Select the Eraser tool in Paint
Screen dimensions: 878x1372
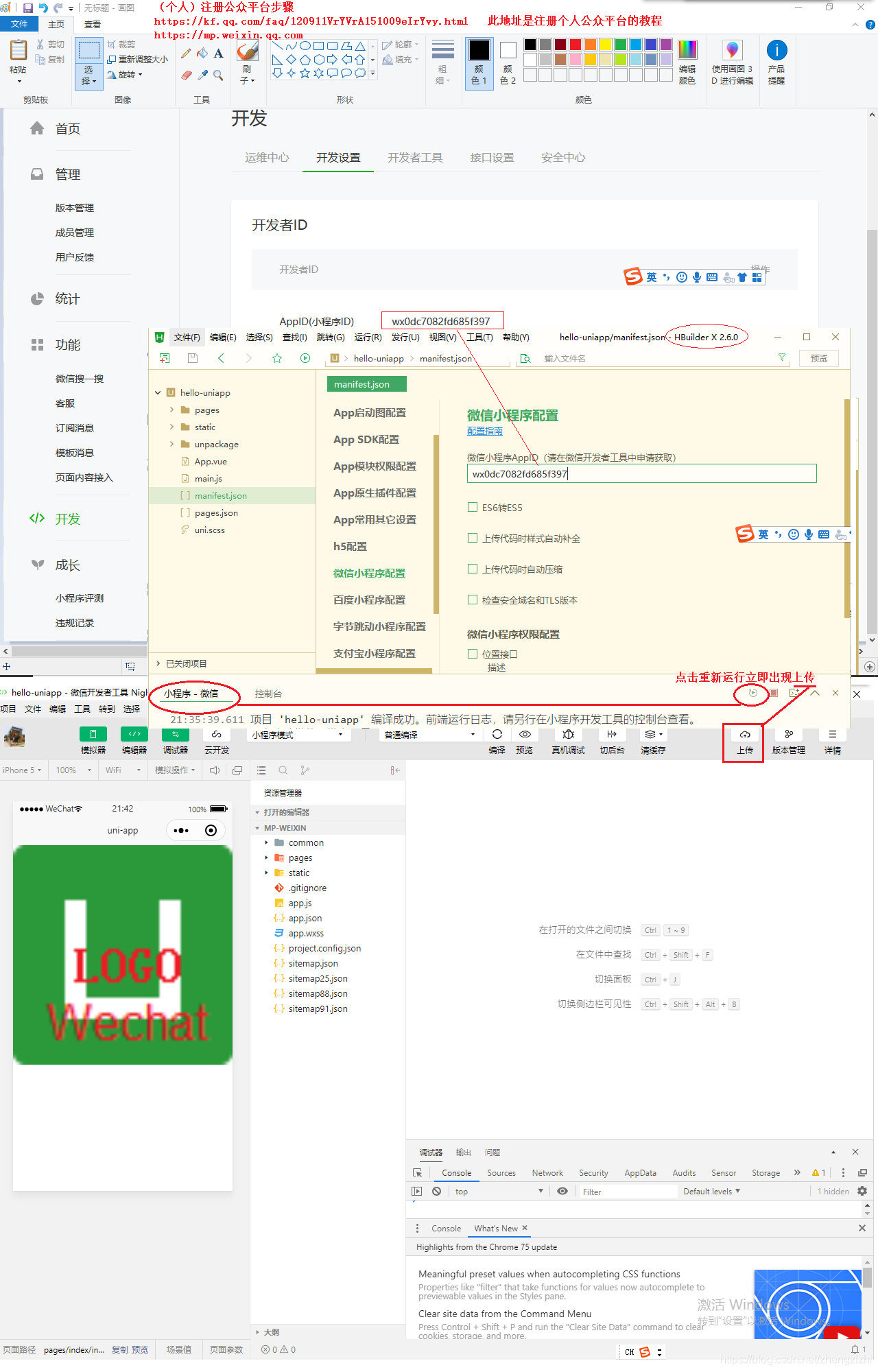(x=186, y=75)
